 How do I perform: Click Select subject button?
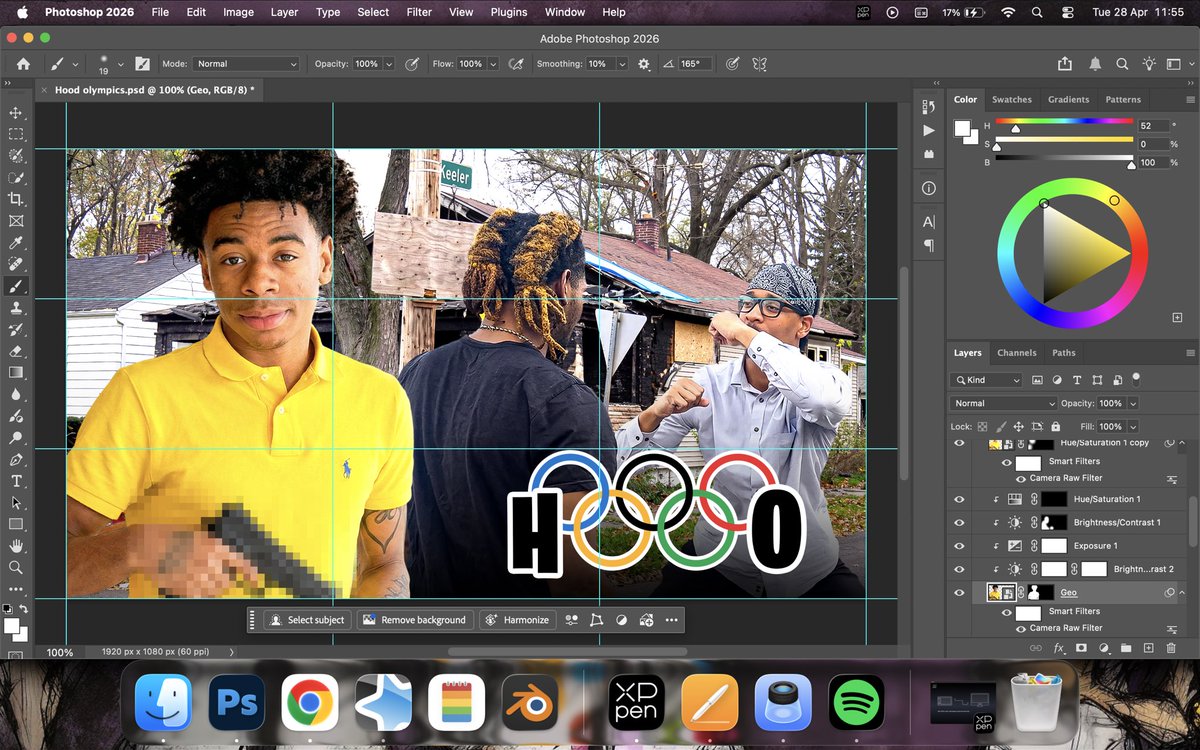point(307,620)
